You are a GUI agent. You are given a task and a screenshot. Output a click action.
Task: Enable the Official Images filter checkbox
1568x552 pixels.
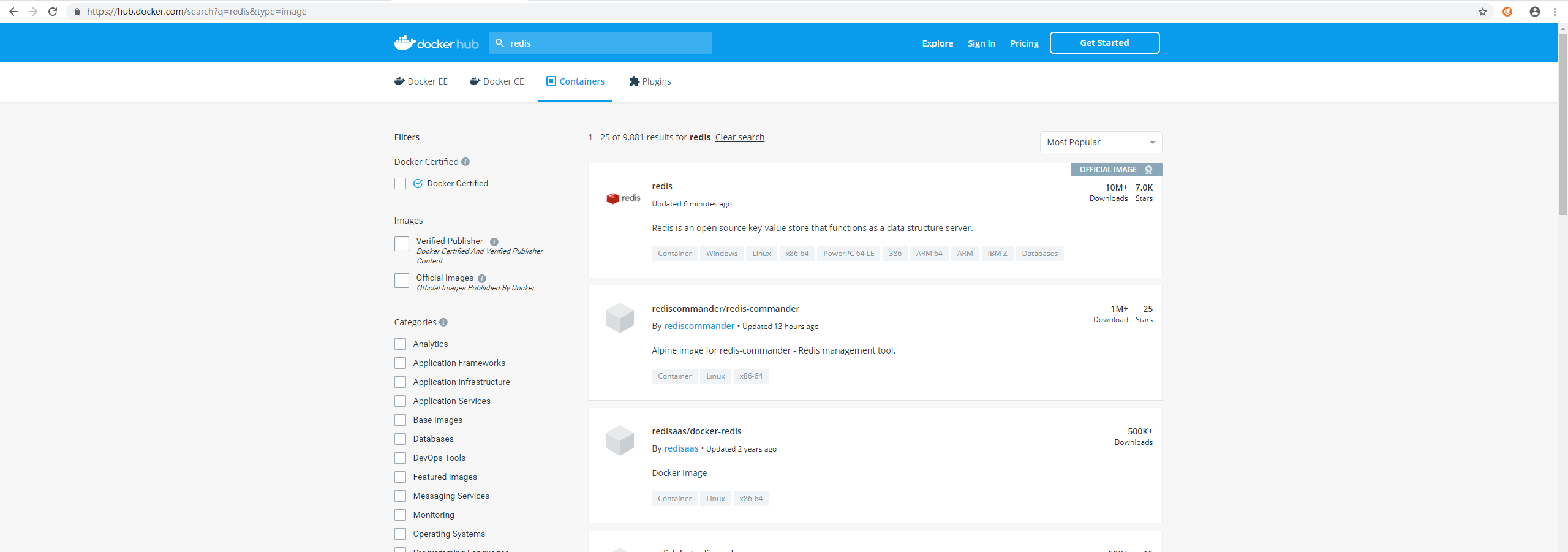402,281
